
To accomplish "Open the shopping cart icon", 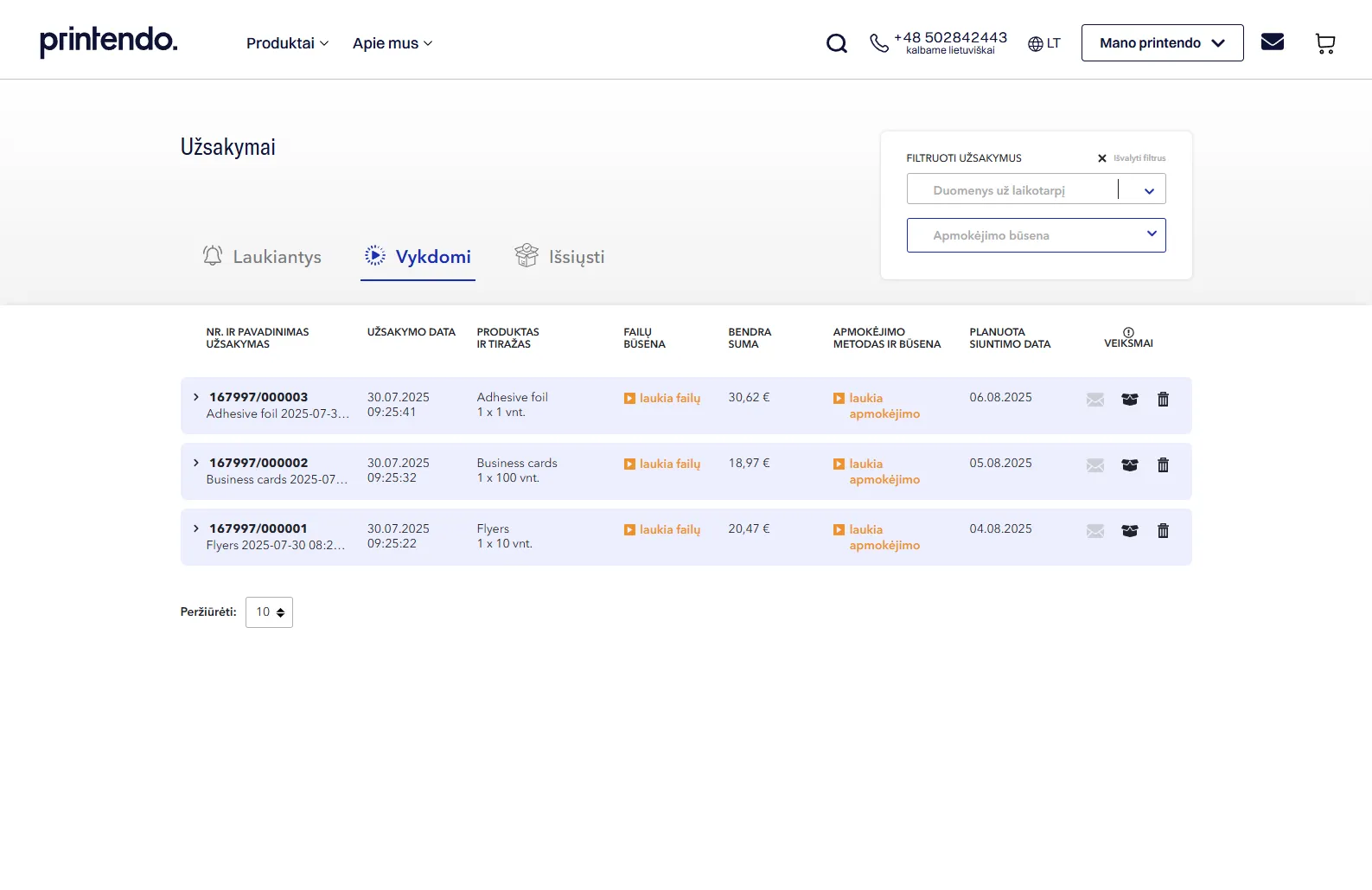I will click(1324, 43).
